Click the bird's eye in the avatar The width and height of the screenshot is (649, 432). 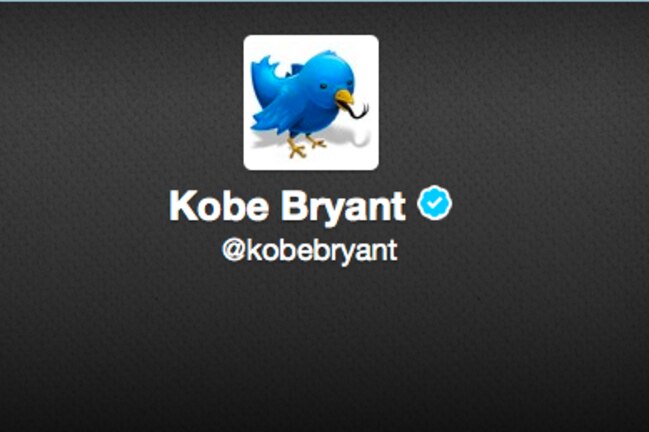(x=323, y=86)
